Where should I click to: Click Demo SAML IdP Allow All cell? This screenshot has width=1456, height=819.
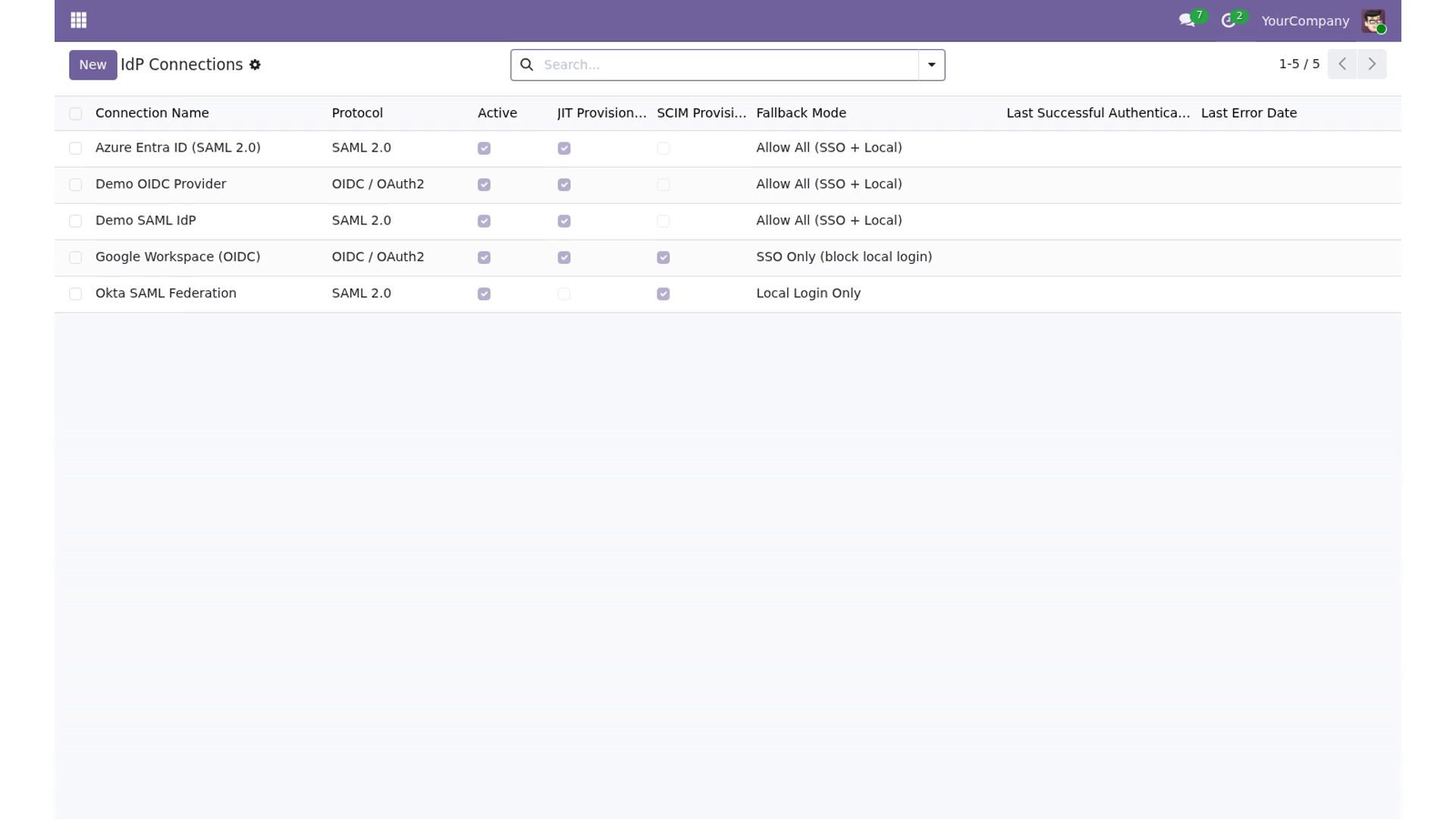(x=829, y=221)
